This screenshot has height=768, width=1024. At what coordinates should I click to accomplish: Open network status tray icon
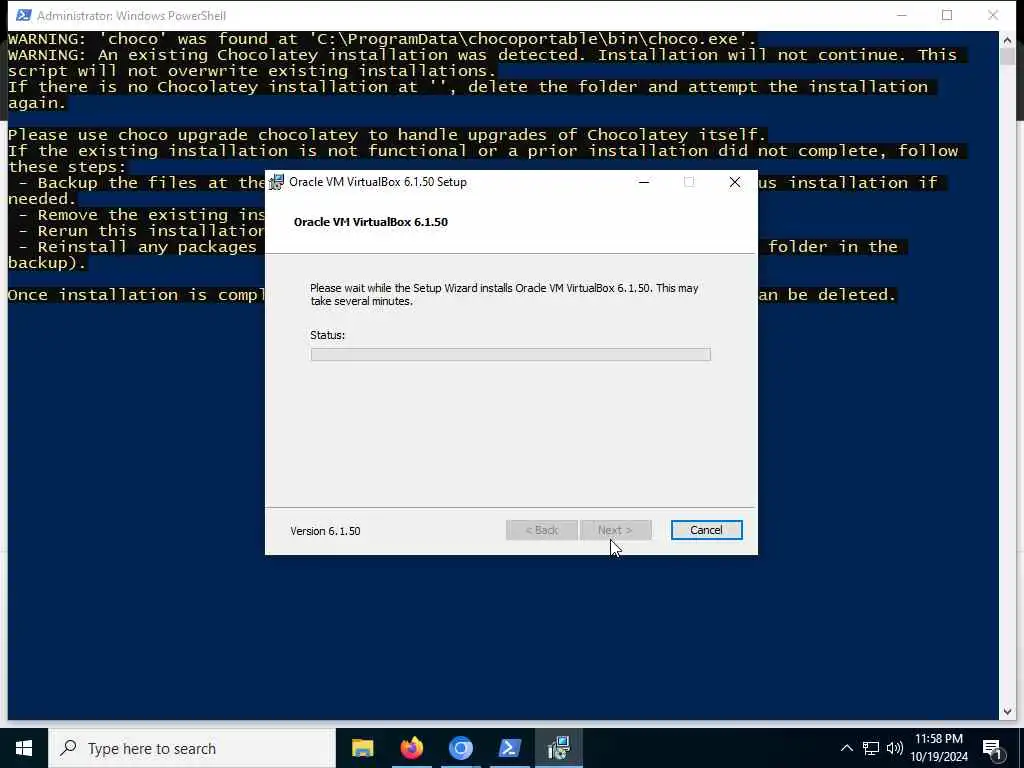871,748
